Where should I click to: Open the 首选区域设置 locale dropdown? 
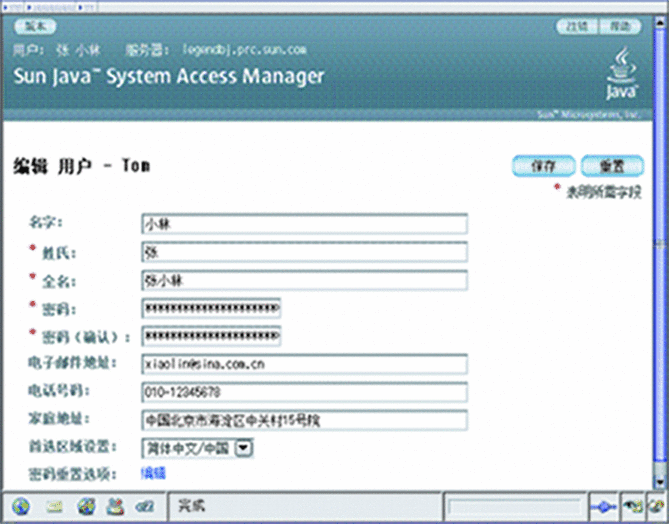pyautogui.click(x=197, y=448)
